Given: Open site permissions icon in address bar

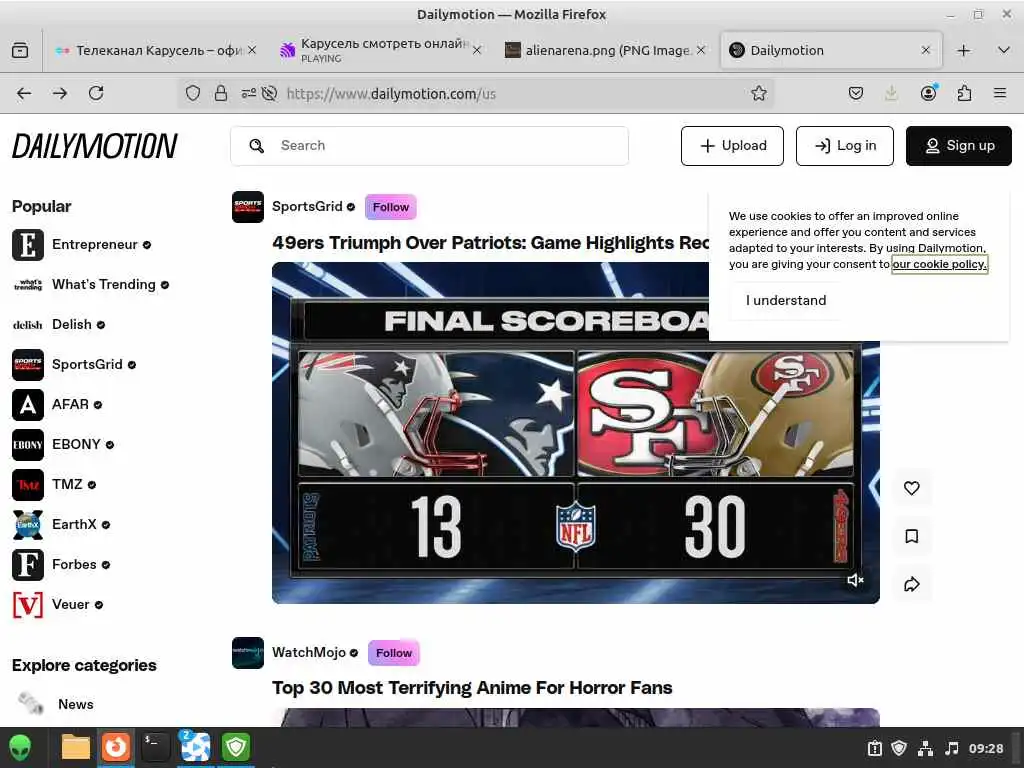Looking at the screenshot, I should click(x=249, y=93).
